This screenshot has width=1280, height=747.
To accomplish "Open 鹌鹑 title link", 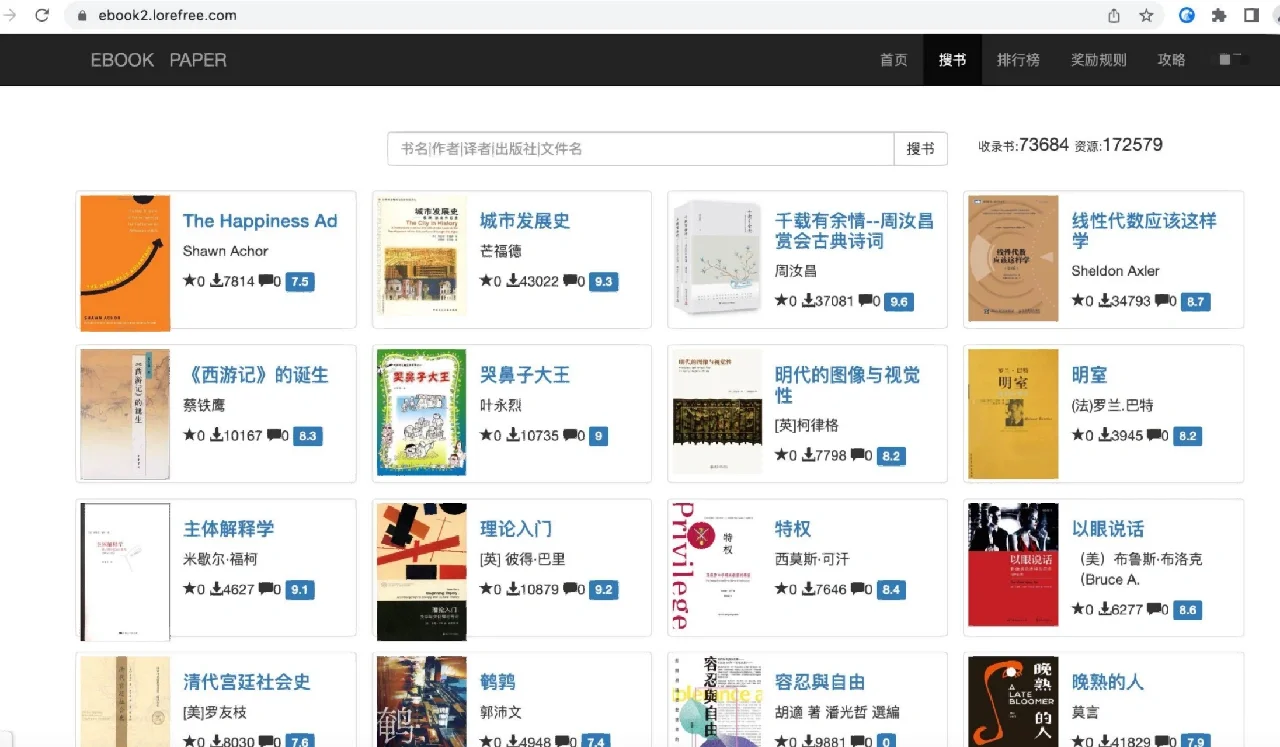I will [x=498, y=682].
